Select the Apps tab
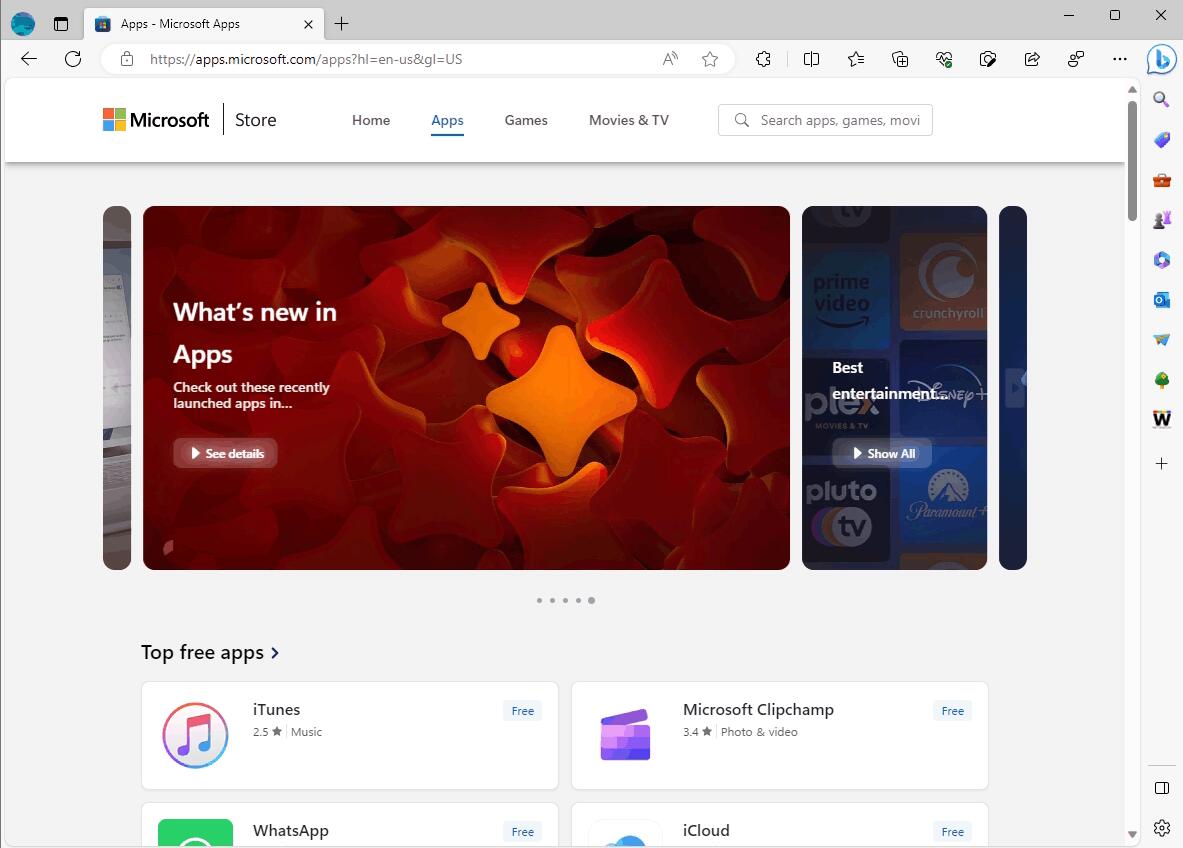Viewport: 1183px width, 848px height. coord(447,120)
